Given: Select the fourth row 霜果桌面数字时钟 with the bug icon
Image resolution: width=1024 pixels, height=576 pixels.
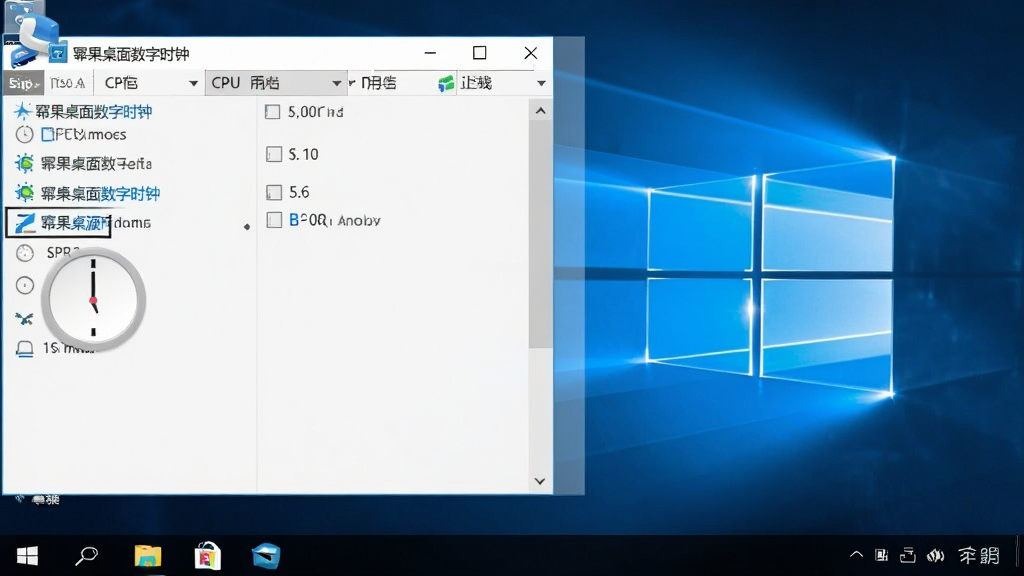Looking at the screenshot, I should [88, 193].
